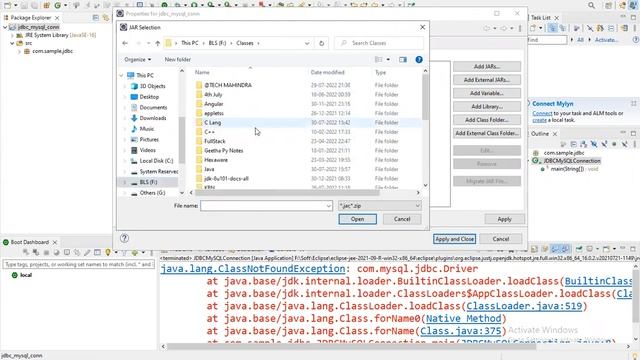Click New Task icon in Task List
This screenshot has width=640, height=360.
pos(533,28)
